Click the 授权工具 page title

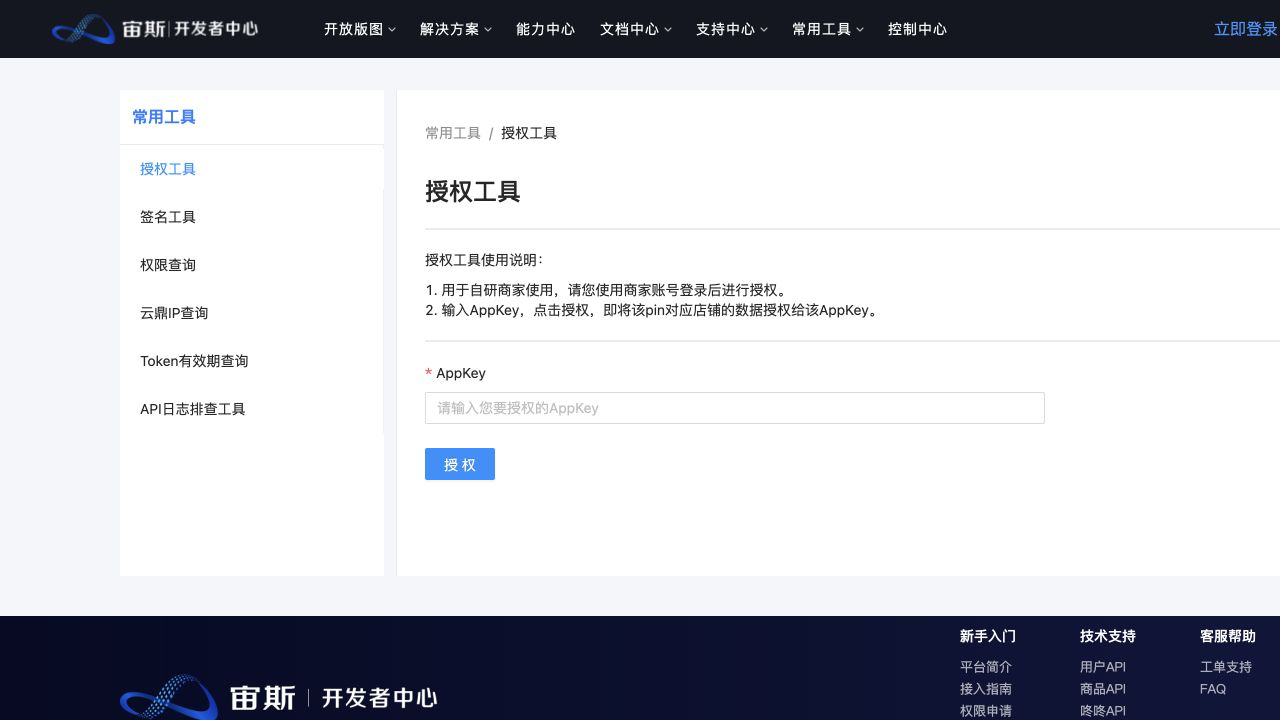[473, 191]
